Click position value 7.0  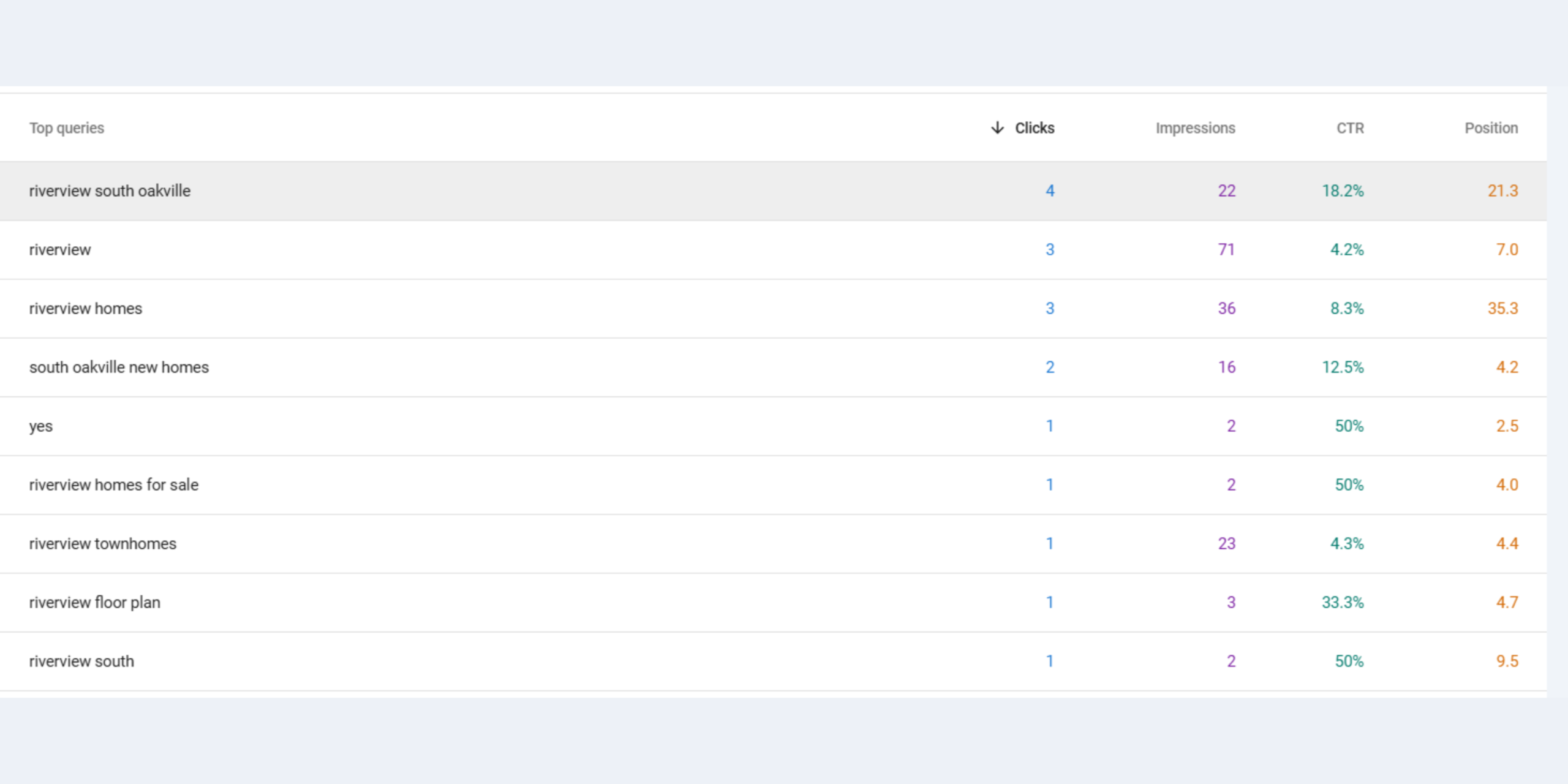[x=1507, y=249]
